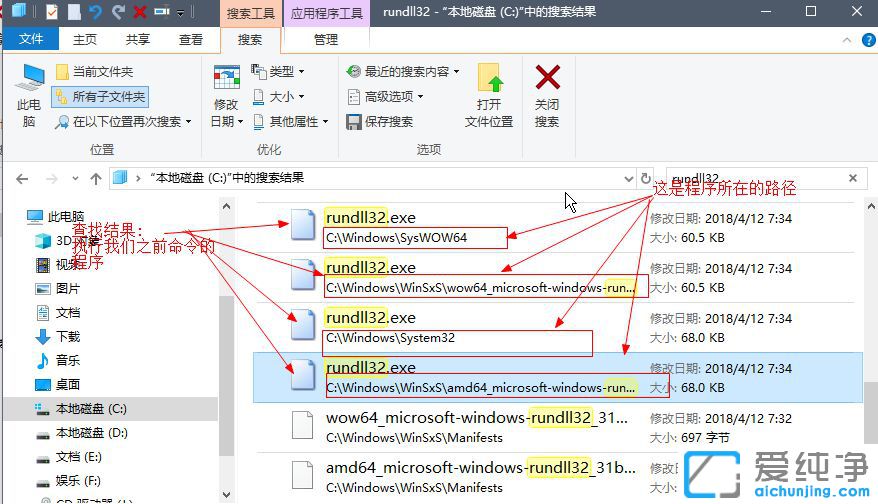Expand 最近的搜索内容 (Recent searches) dropdown
The image size is (878, 504).
pos(402,72)
